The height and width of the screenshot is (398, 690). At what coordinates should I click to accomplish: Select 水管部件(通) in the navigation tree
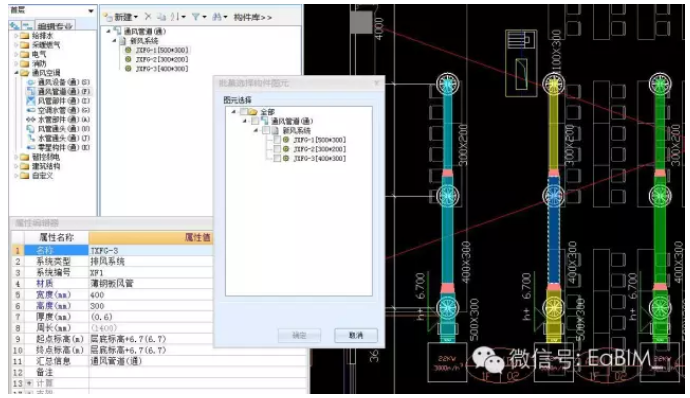(x=58, y=119)
